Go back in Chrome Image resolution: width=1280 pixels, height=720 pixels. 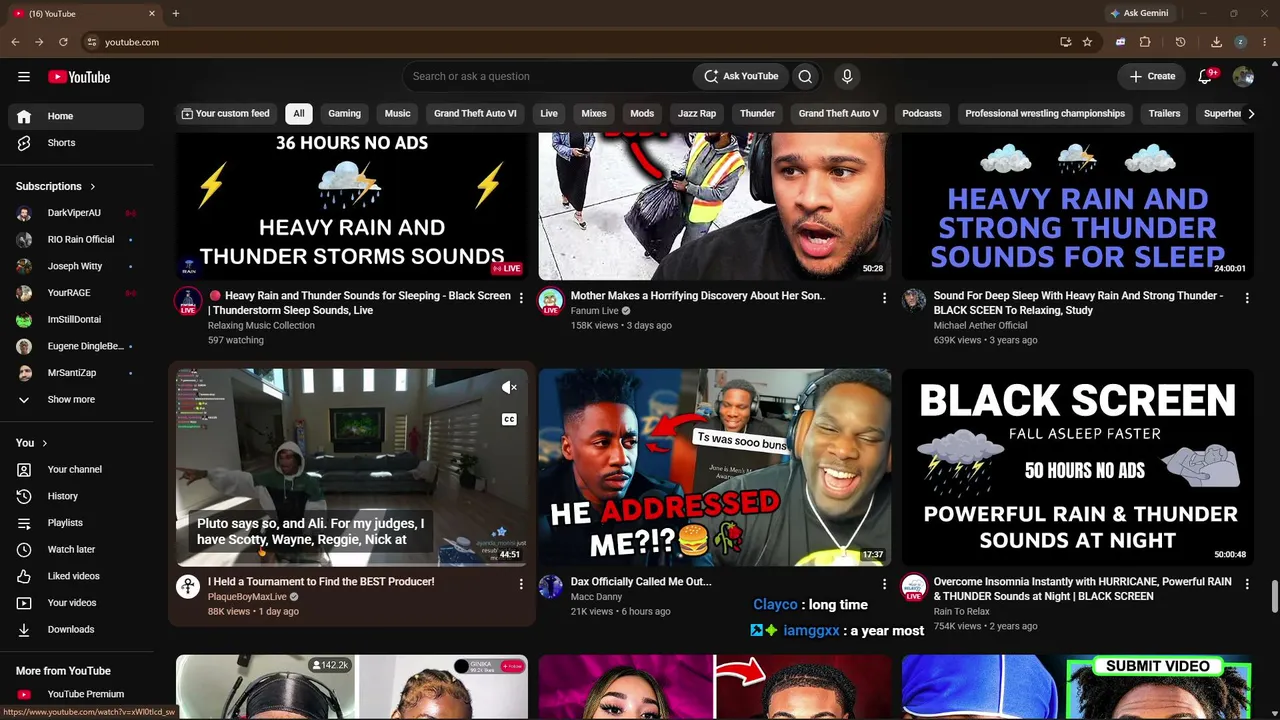coord(15,42)
